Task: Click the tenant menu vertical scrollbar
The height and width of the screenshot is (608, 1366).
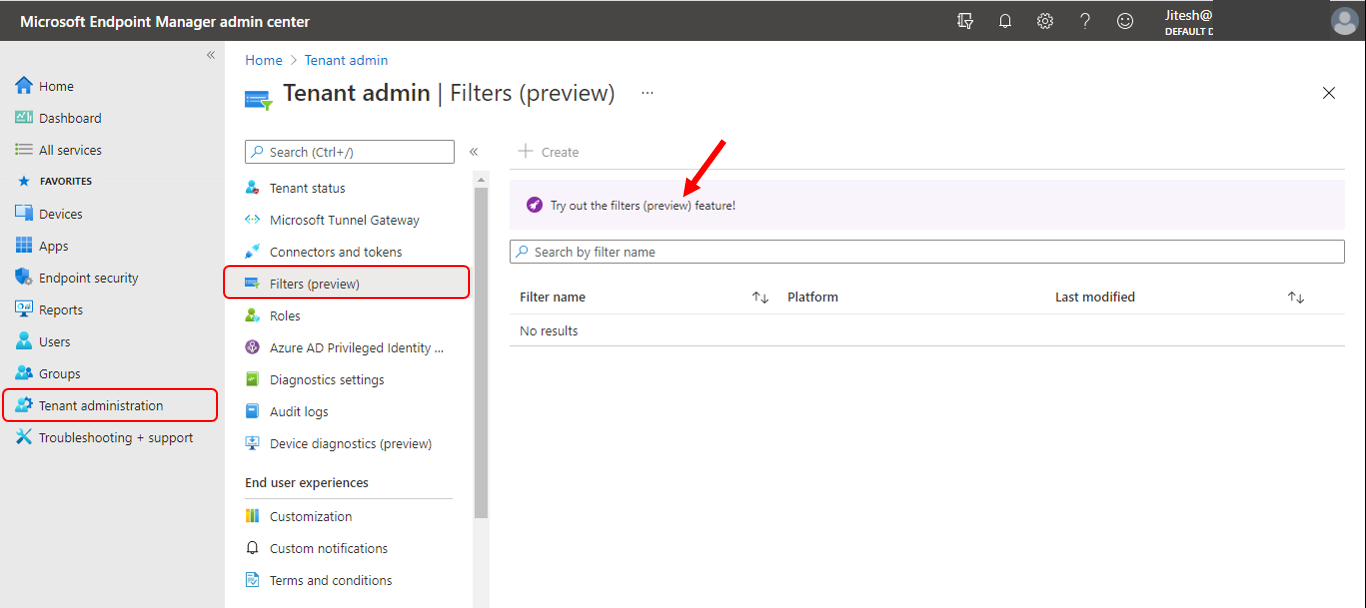Action: (481, 352)
